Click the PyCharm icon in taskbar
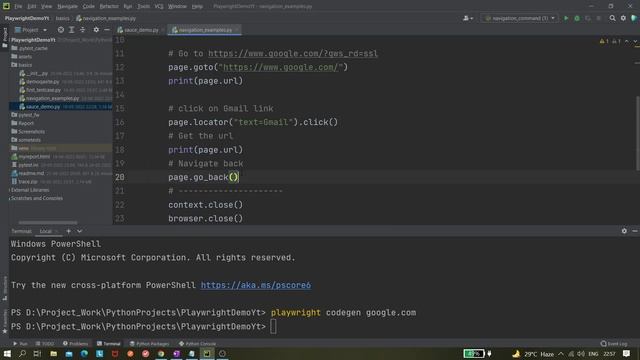The image size is (640, 360). [207, 353]
